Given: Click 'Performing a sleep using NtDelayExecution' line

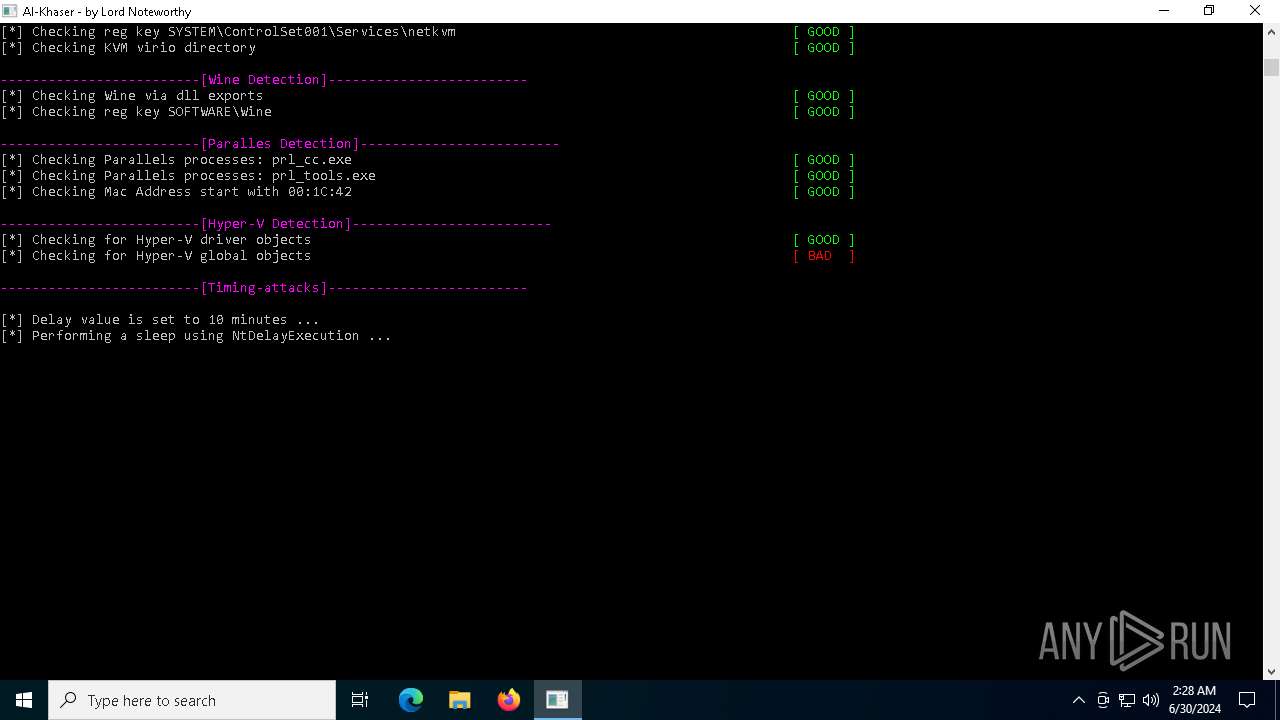Looking at the screenshot, I should point(196,335).
